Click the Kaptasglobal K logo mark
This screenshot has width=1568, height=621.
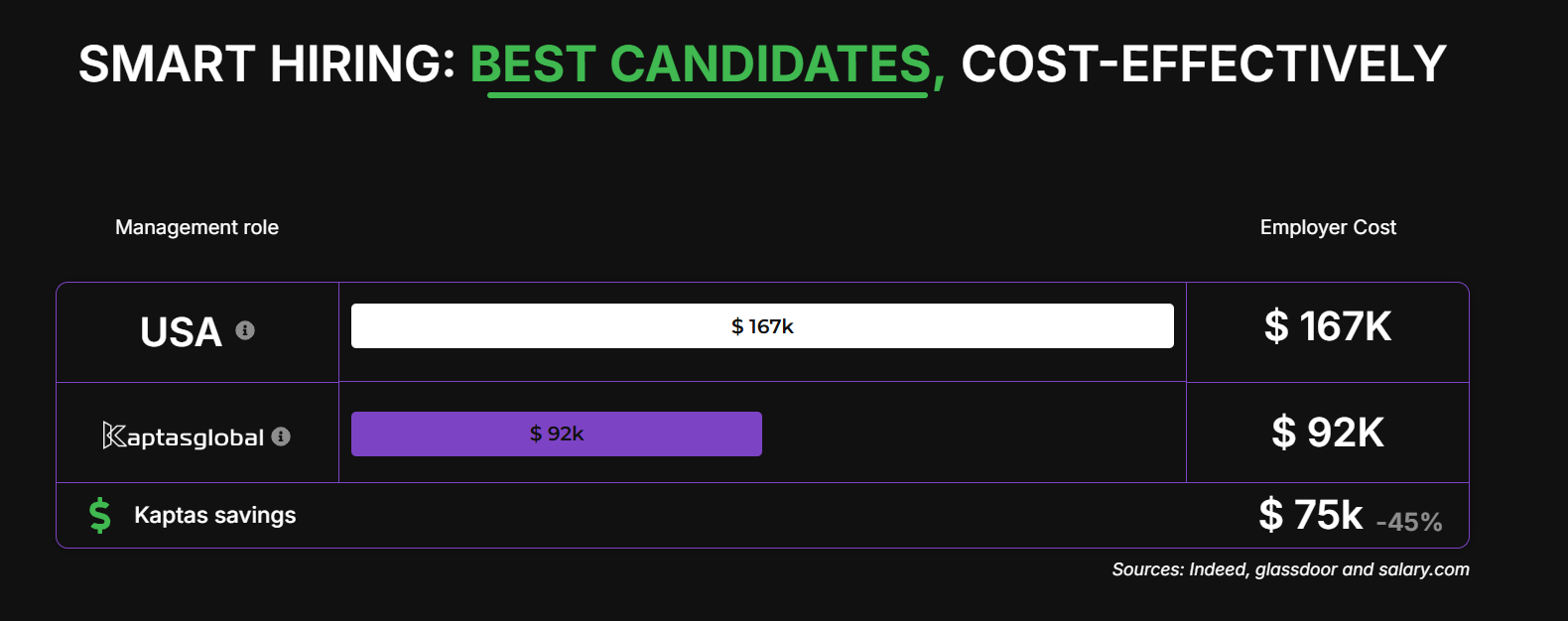[114, 435]
